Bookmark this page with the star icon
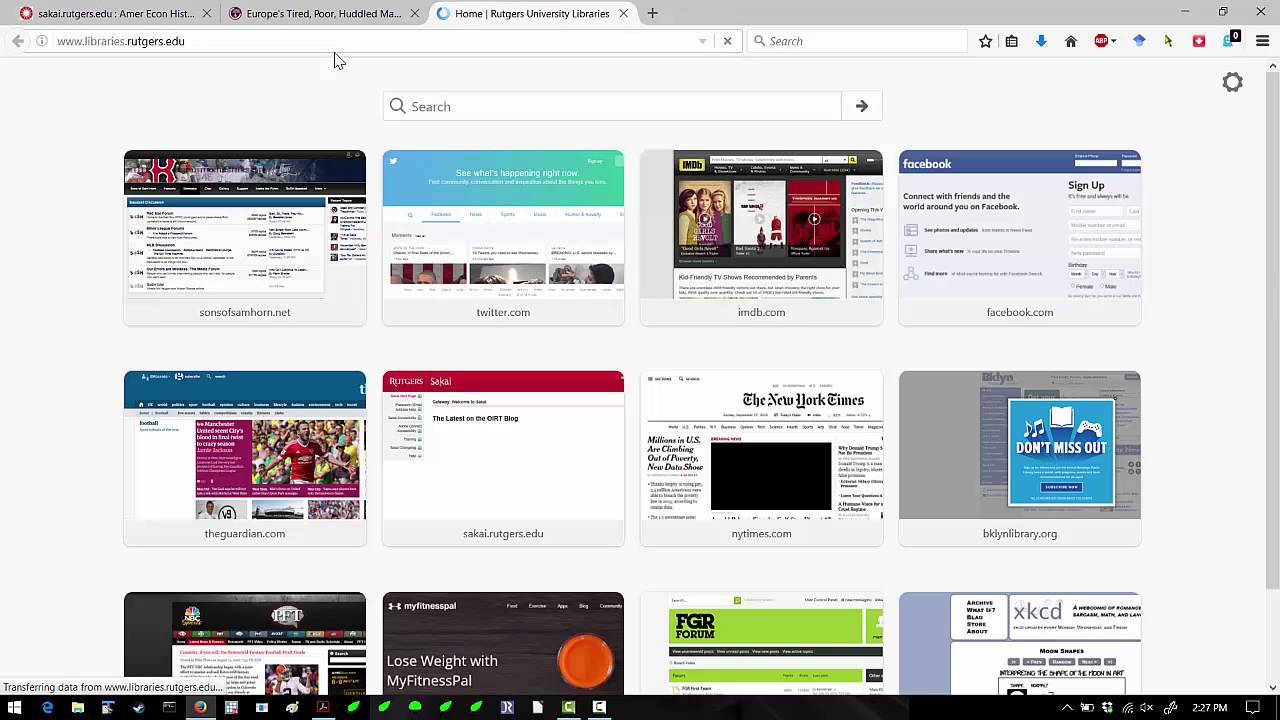Screen dimensions: 1280x720 [x=985, y=41]
